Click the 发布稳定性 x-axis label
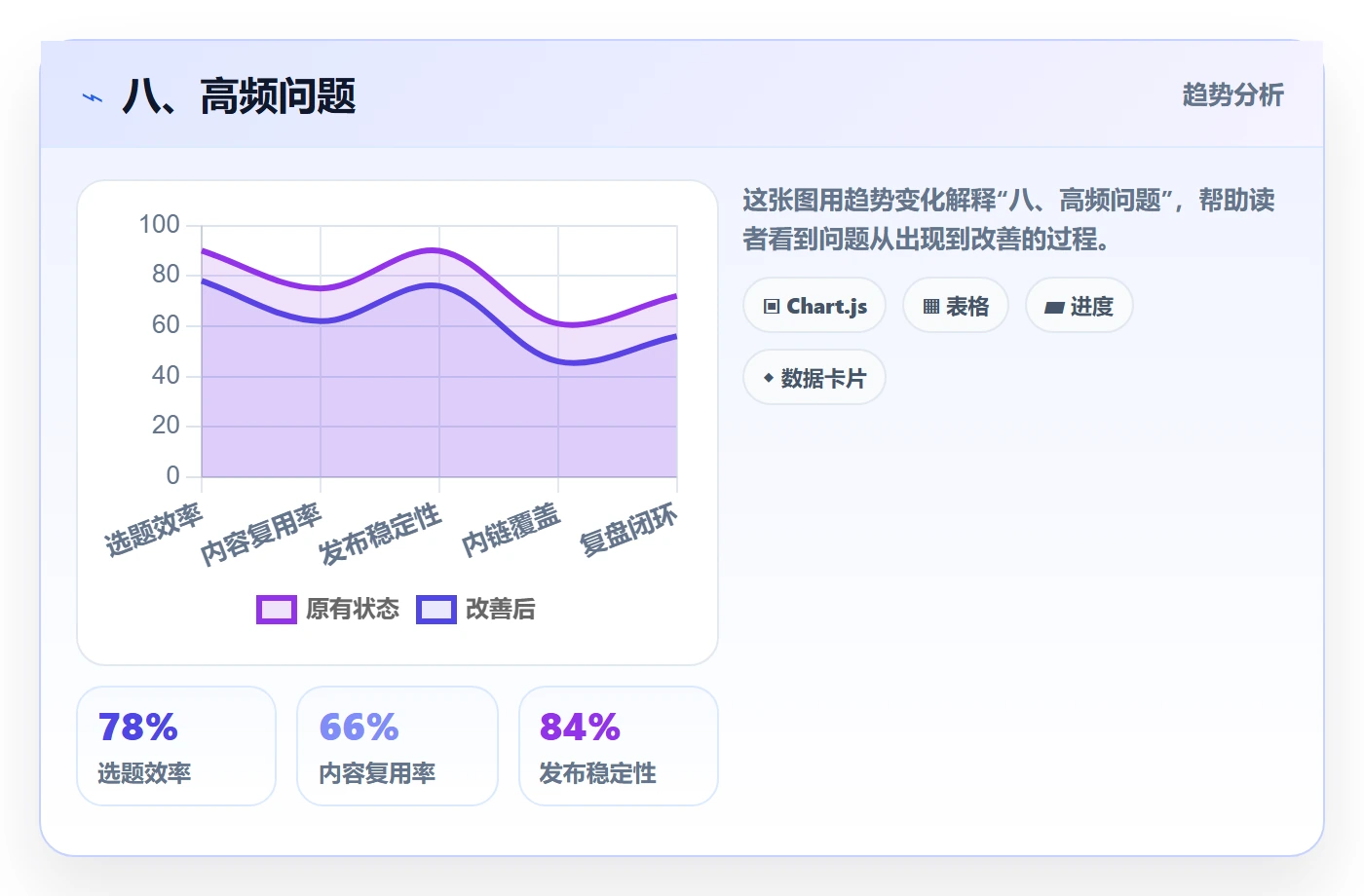This screenshot has height=896, width=1364. tap(379, 535)
